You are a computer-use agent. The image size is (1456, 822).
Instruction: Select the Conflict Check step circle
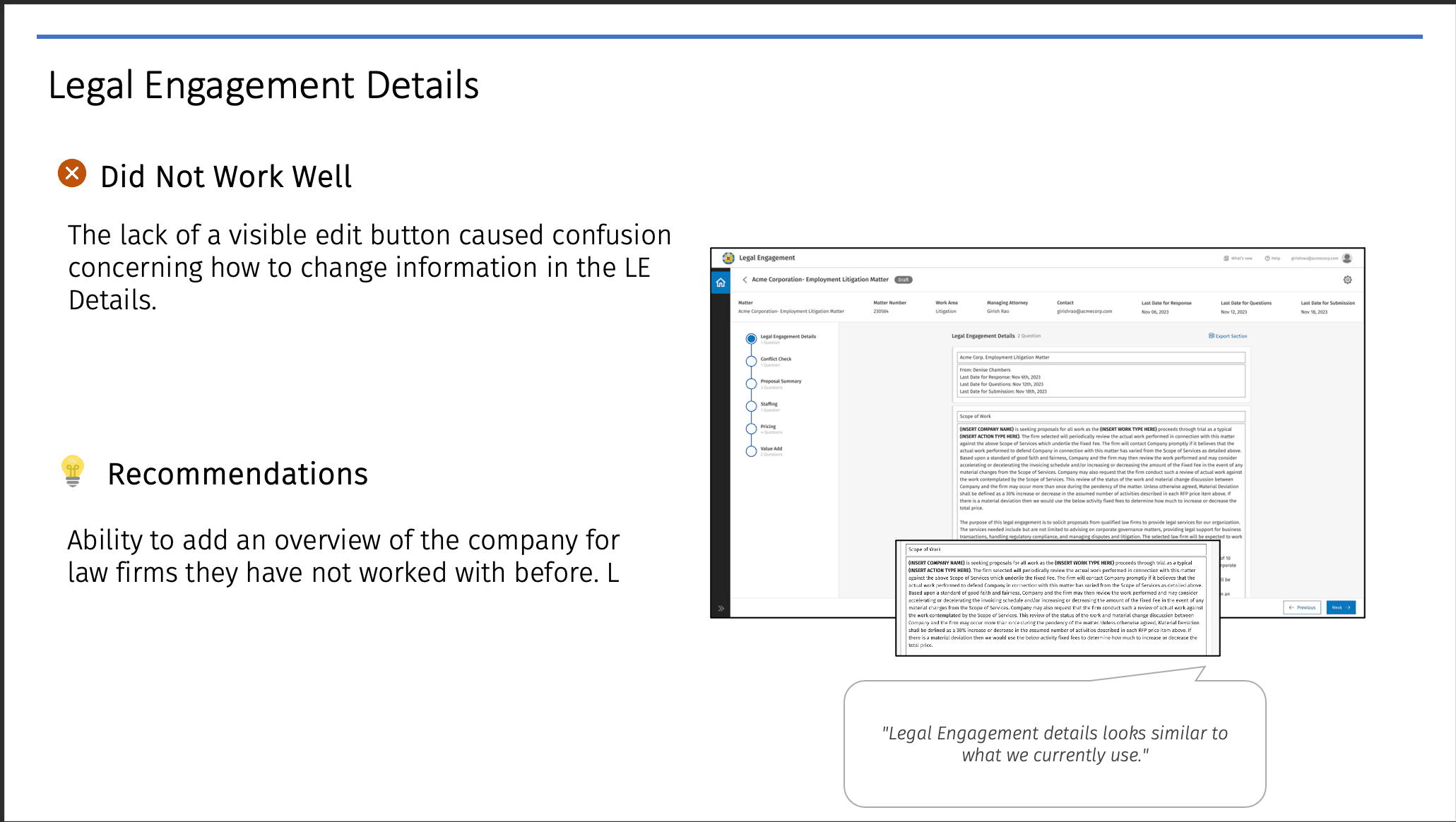[x=751, y=362]
